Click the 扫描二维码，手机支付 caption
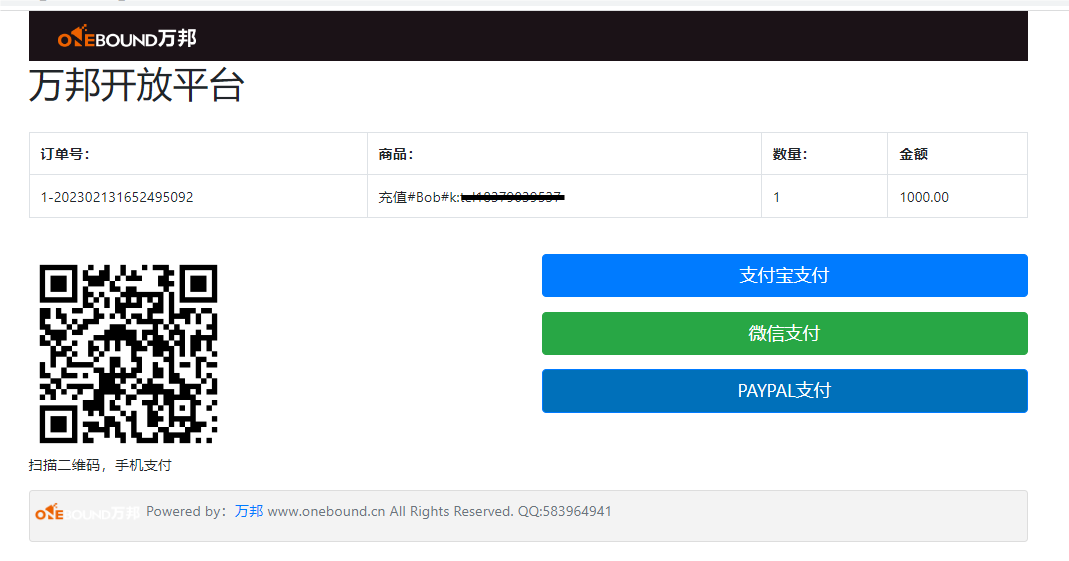 pyautogui.click(x=100, y=466)
